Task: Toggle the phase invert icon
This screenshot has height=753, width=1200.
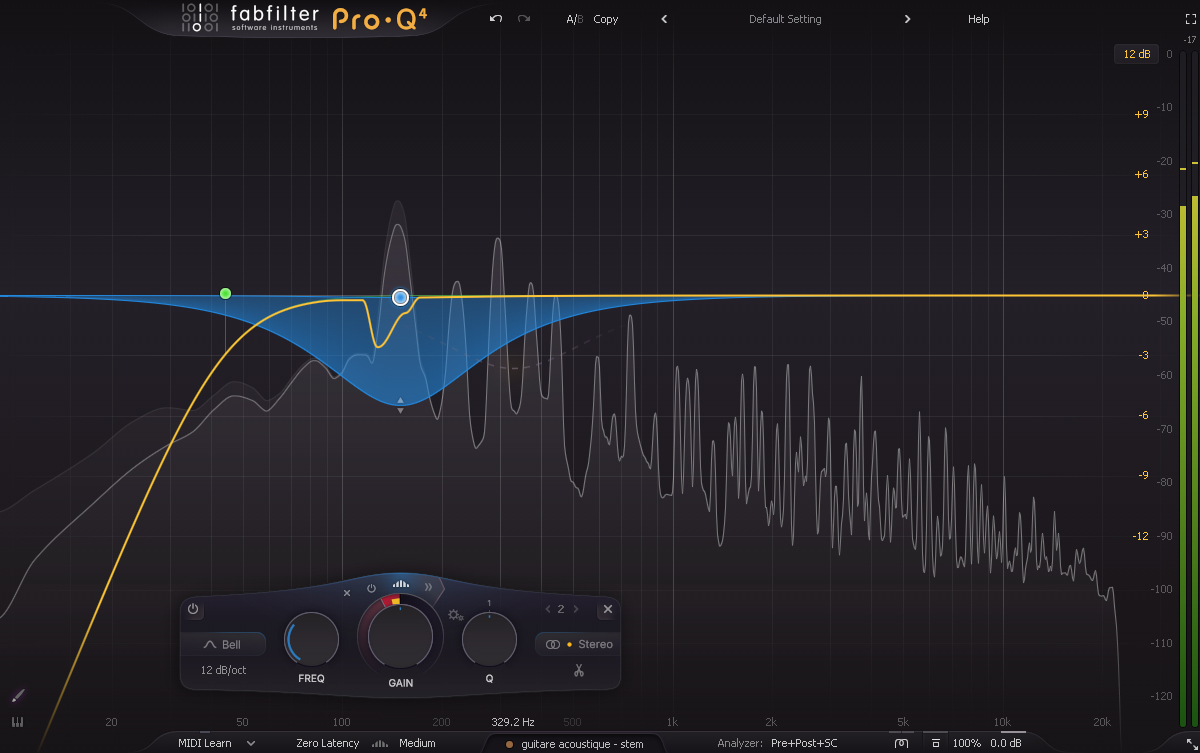Action: [935, 743]
